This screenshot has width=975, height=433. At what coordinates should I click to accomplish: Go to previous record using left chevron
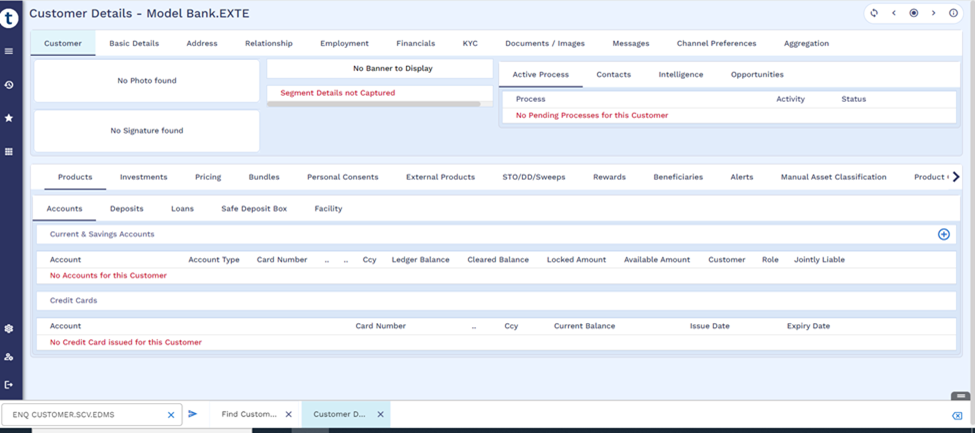894,13
